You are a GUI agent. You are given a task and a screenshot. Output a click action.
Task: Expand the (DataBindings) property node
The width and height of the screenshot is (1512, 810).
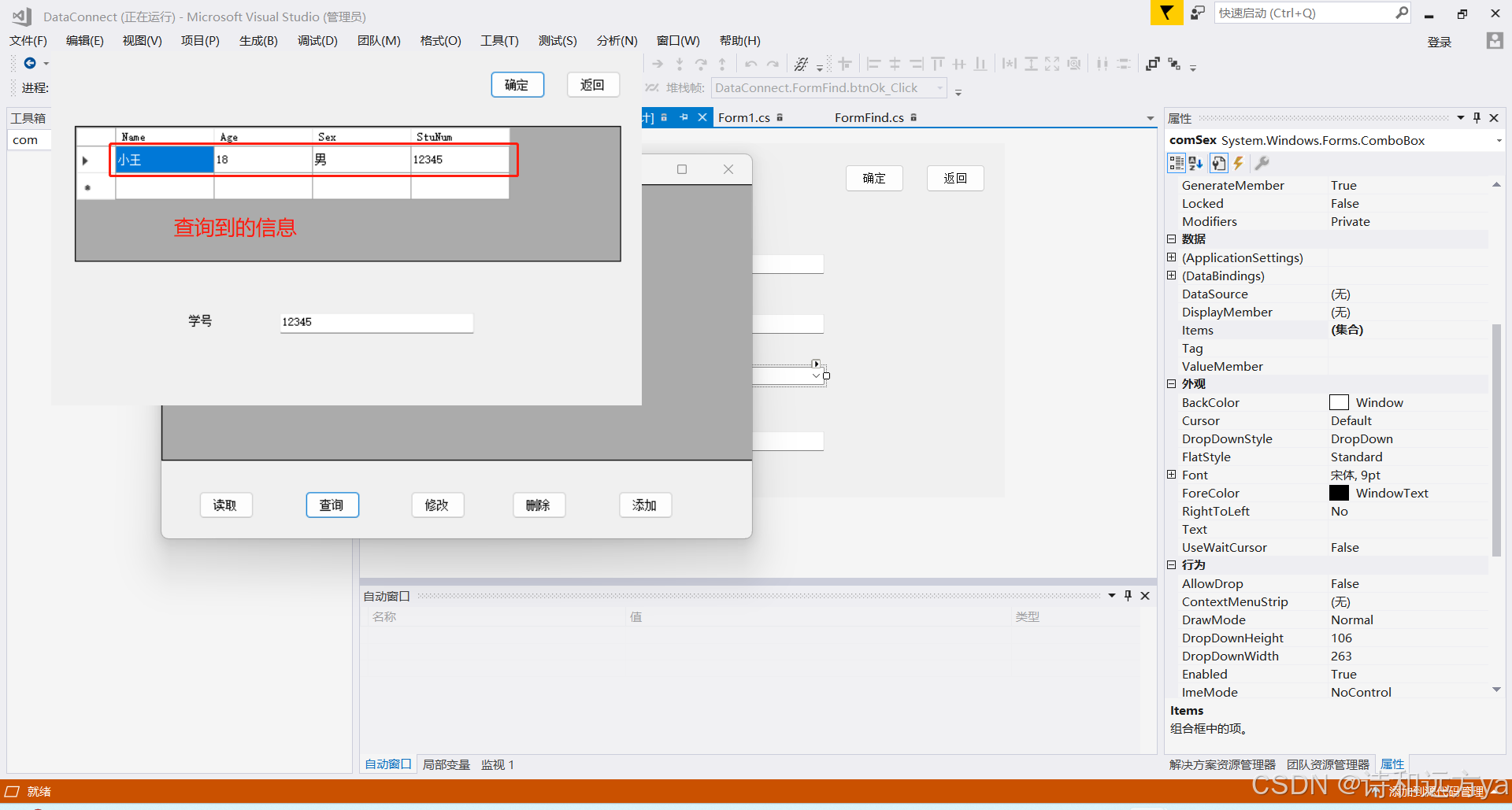pos(1171,276)
